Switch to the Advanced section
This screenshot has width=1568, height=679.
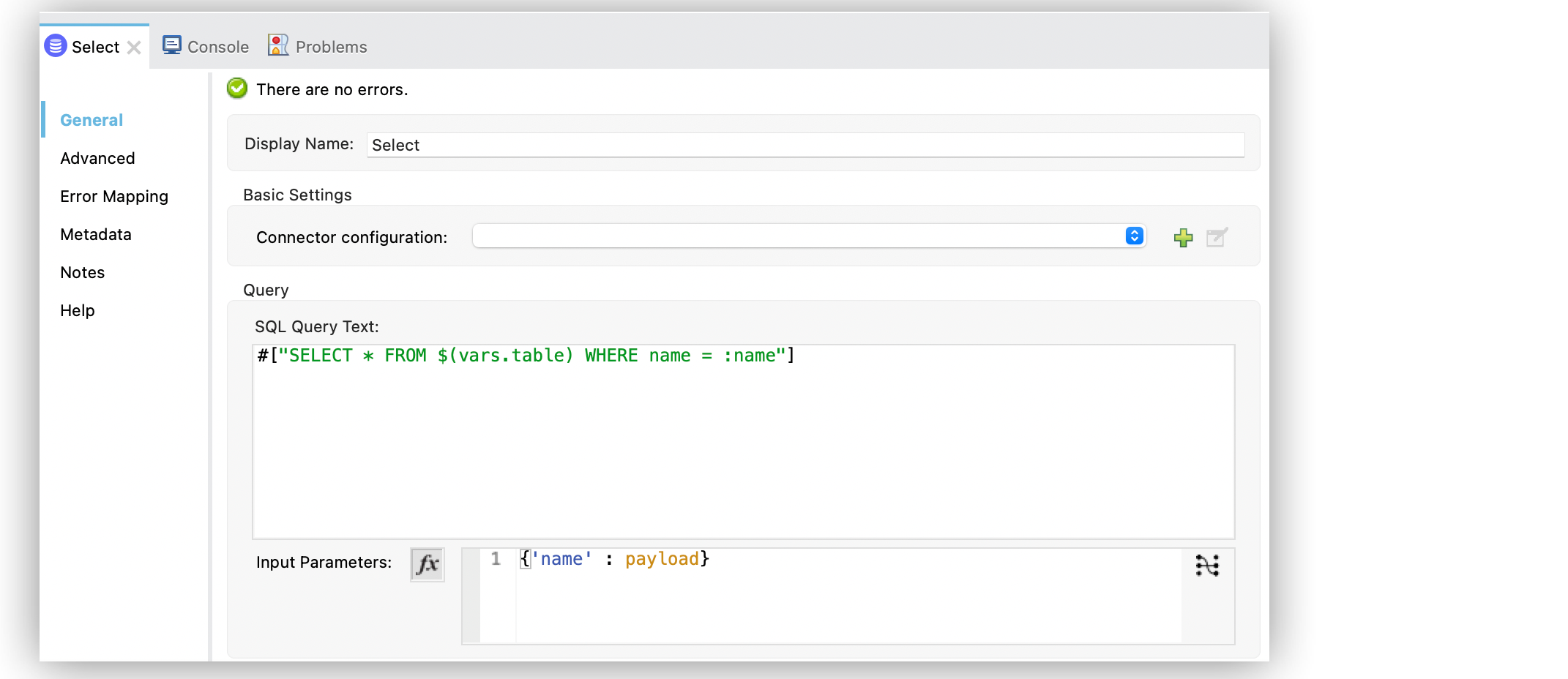97,158
